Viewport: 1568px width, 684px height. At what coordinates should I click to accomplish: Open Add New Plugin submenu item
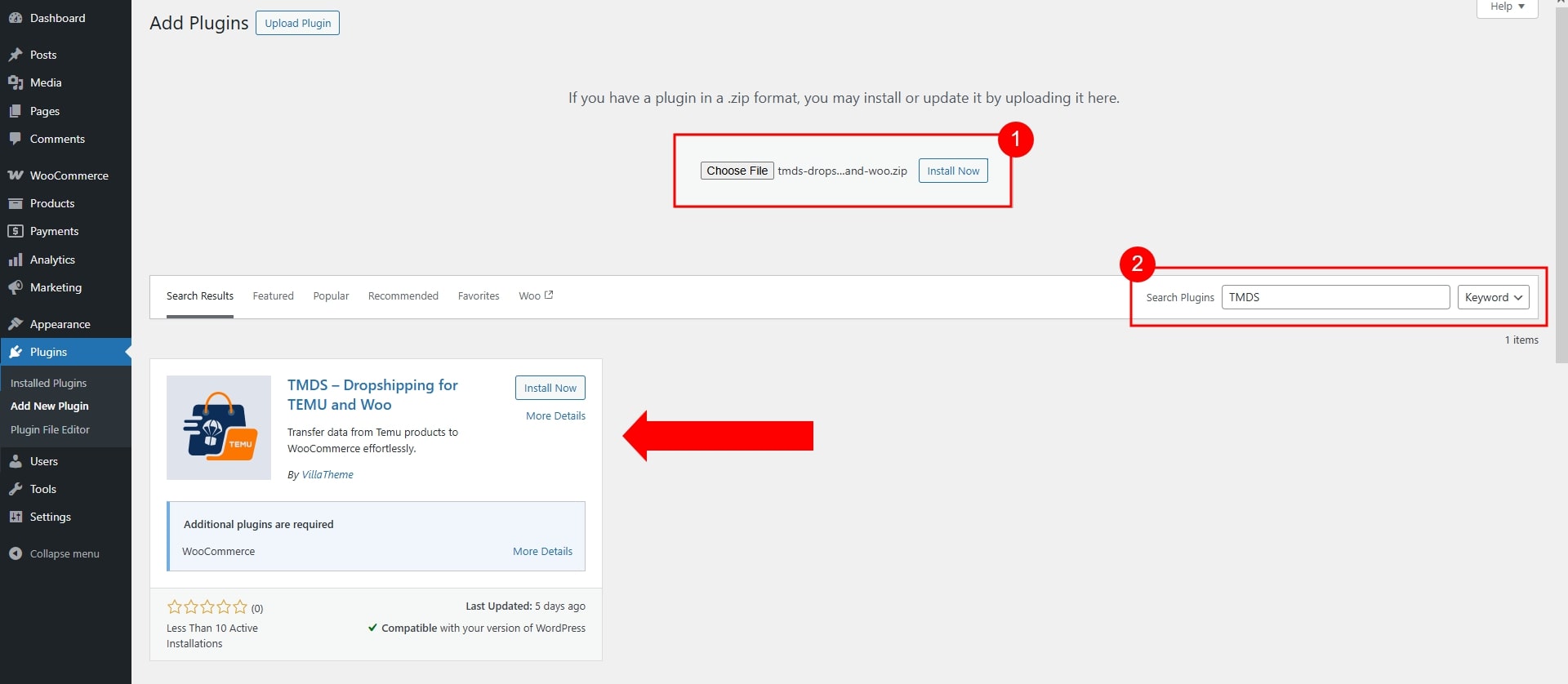click(50, 406)
